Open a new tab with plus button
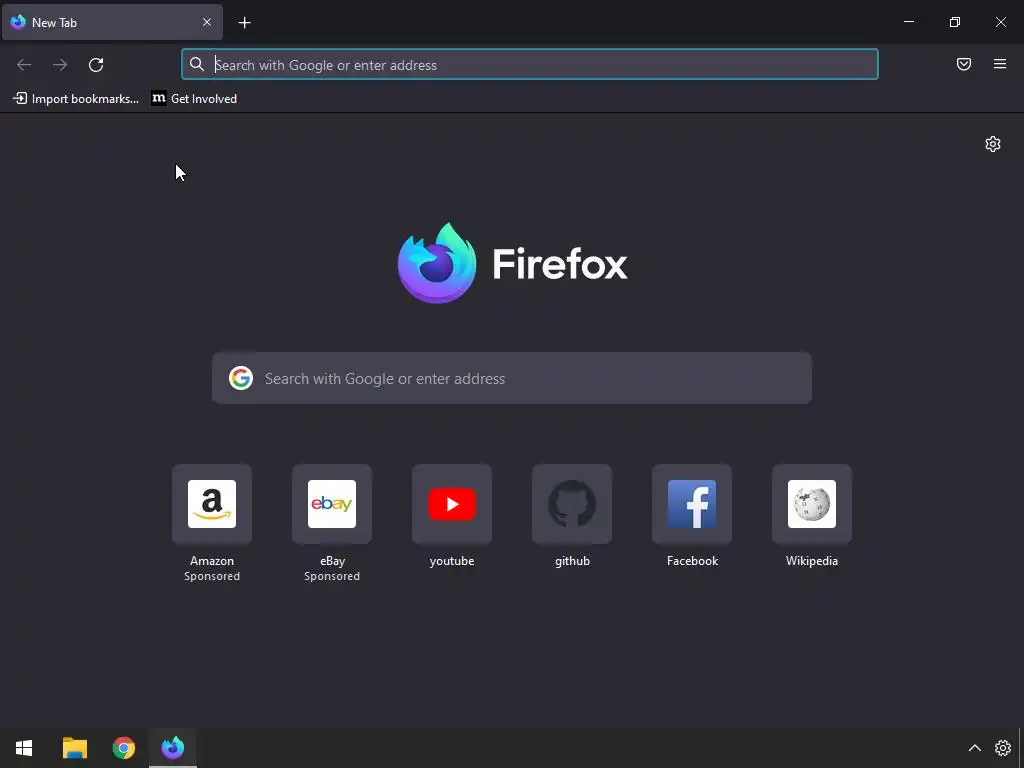The image size is (1024, 768). pyautogui.click(x=244, y=23)
